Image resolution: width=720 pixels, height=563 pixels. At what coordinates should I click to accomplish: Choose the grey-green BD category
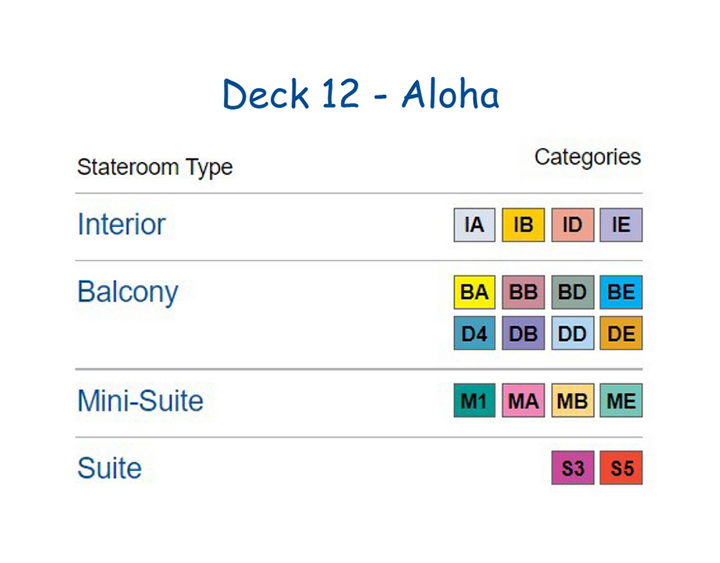pyautogui.click(x=573, y=292)
